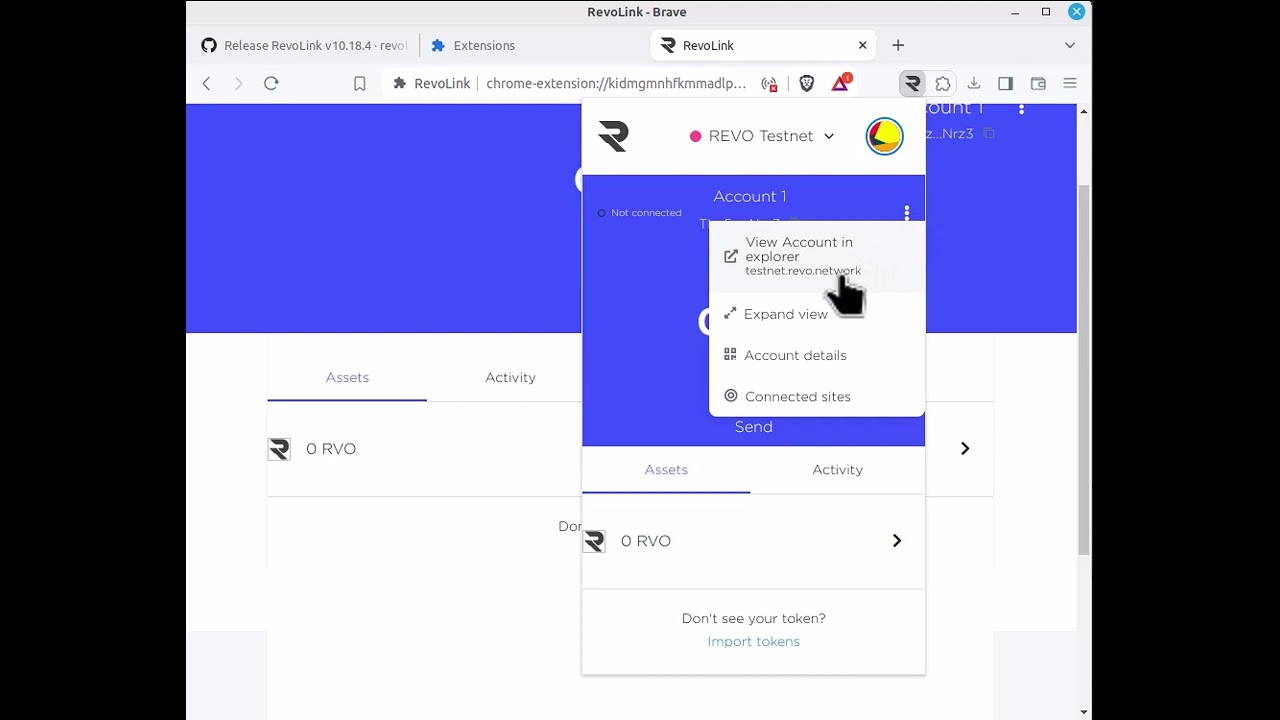Click the RVO token icon in popup
The width and height of the screenshot is (1280, 720).
(x=594, y=541)
